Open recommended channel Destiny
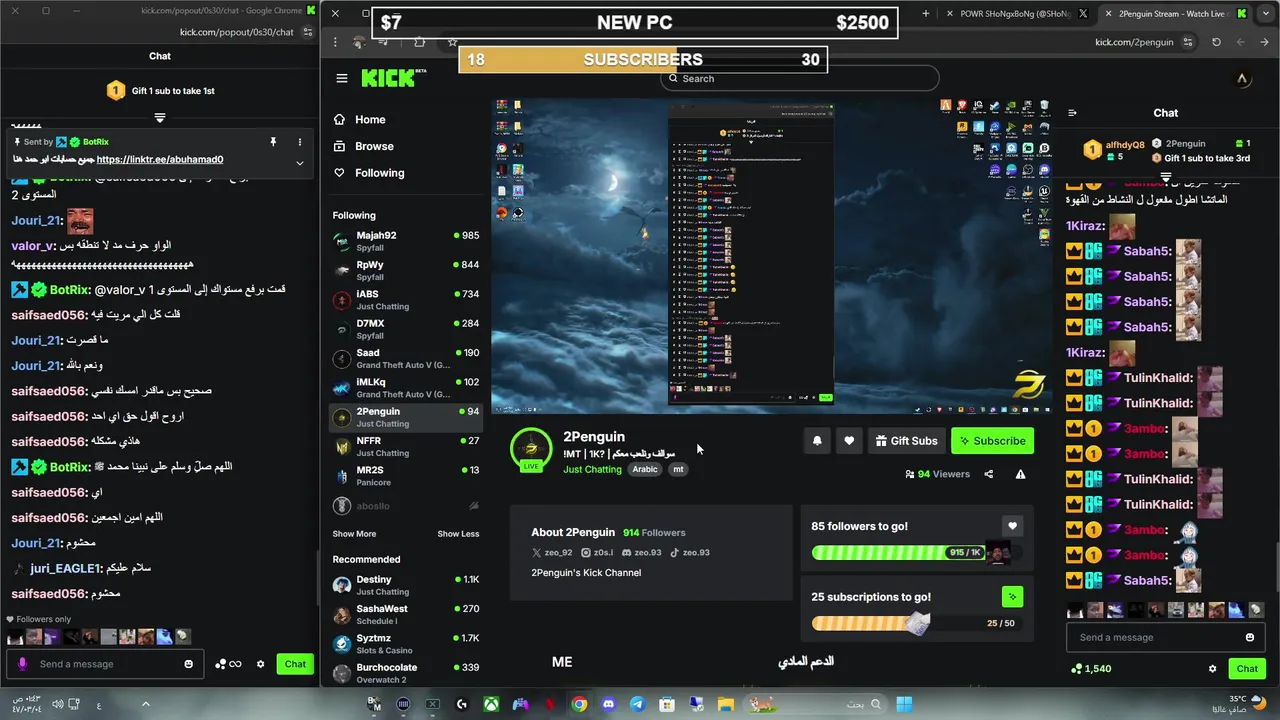 (405, 585)
